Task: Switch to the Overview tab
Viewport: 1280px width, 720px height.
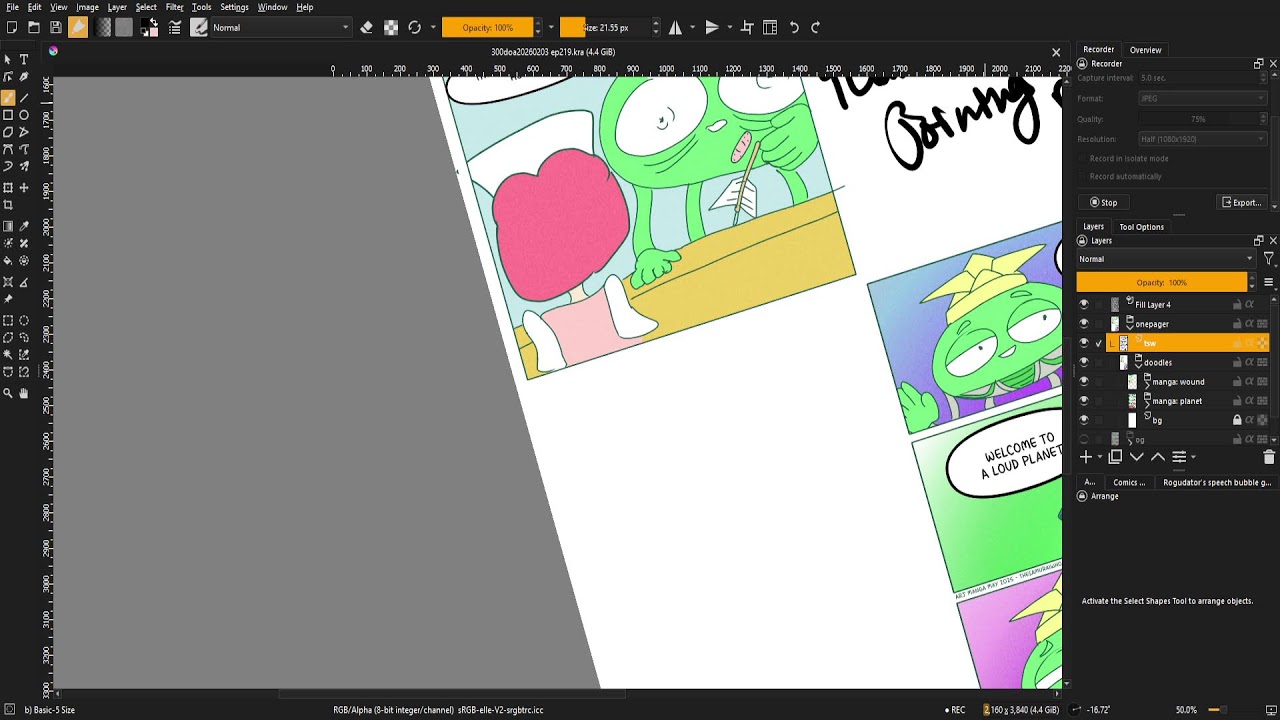Action: pyautogui.click(x=1145, y=50)
